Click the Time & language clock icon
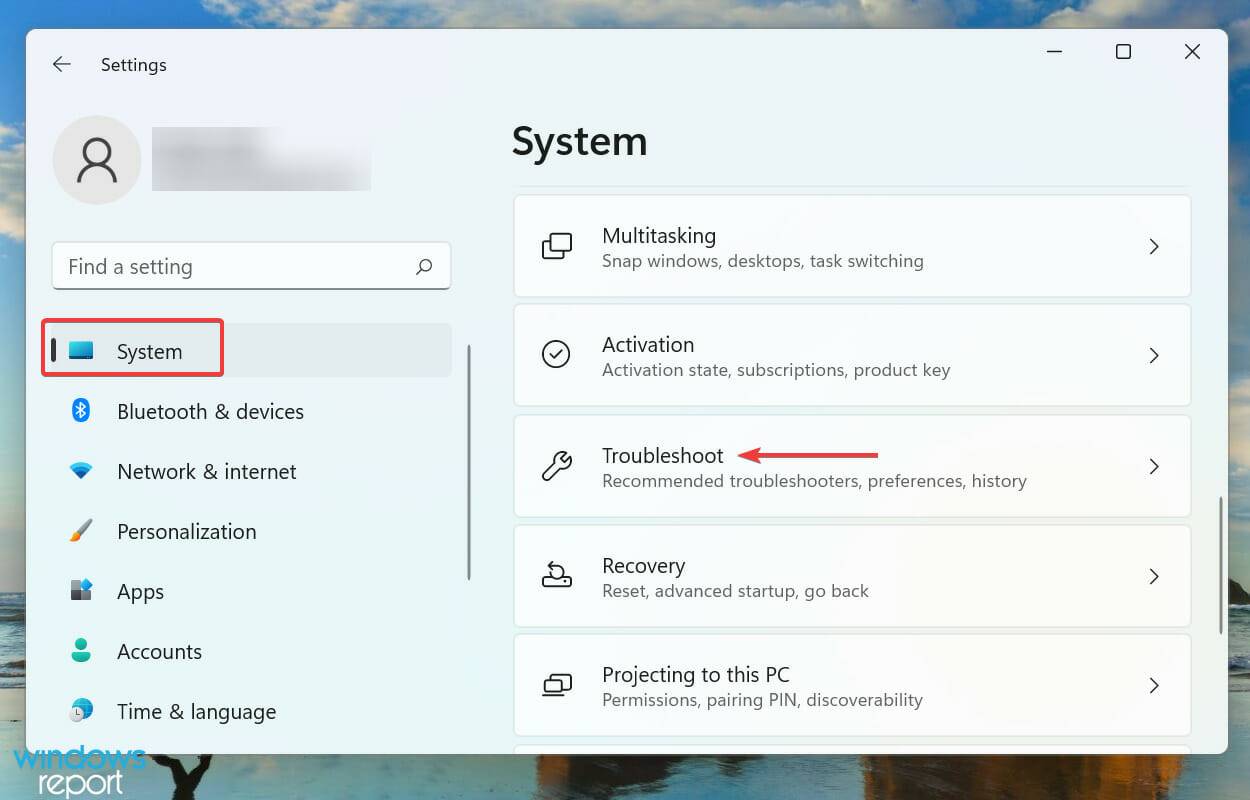Image resolution: width=1250 pixels, height=800 pixels. tap(81, 711)
